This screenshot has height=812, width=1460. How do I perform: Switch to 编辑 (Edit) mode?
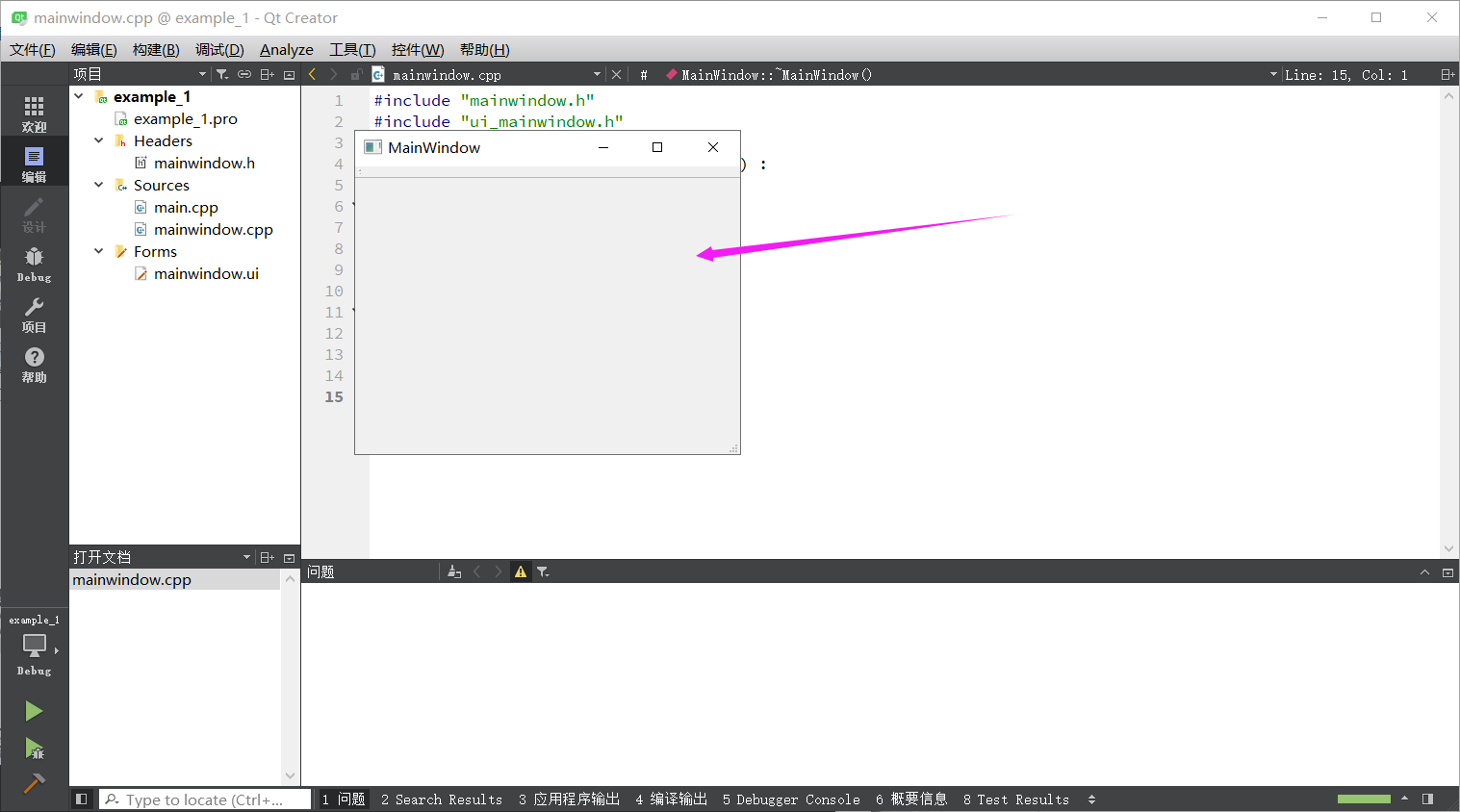click(x=34, y=163)
